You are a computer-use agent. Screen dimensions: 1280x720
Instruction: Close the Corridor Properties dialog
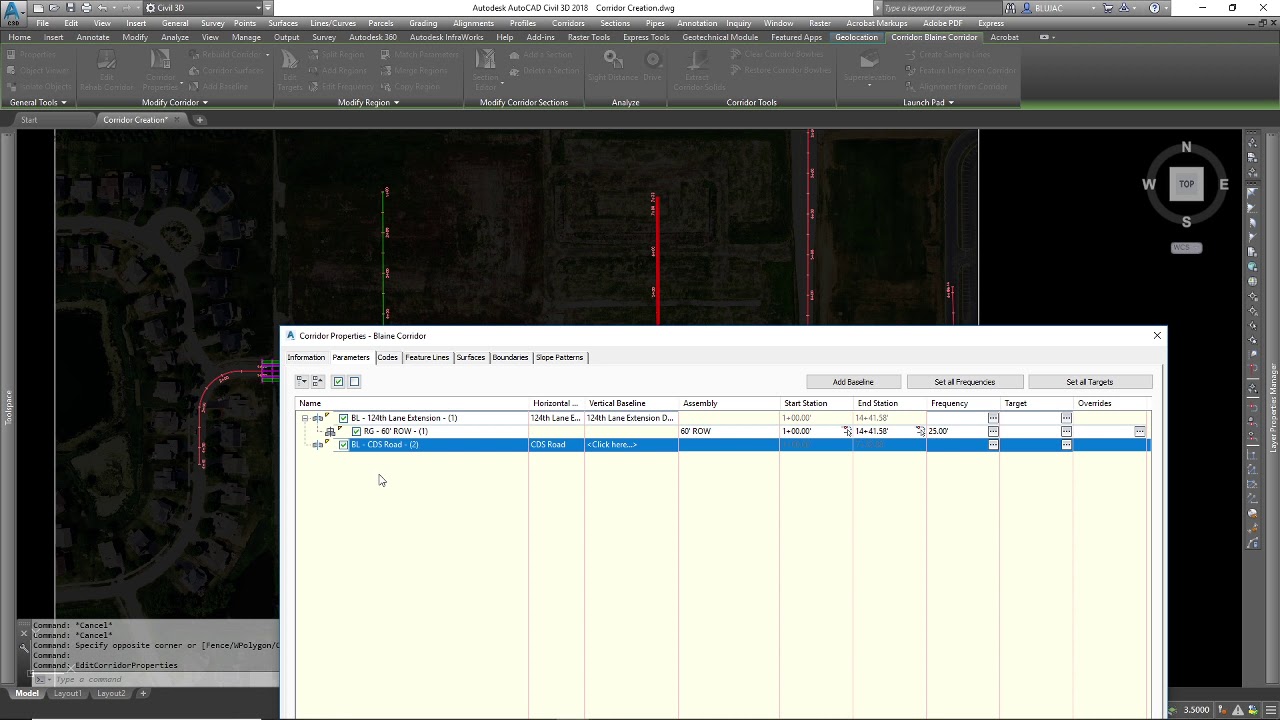[1157, 335]
